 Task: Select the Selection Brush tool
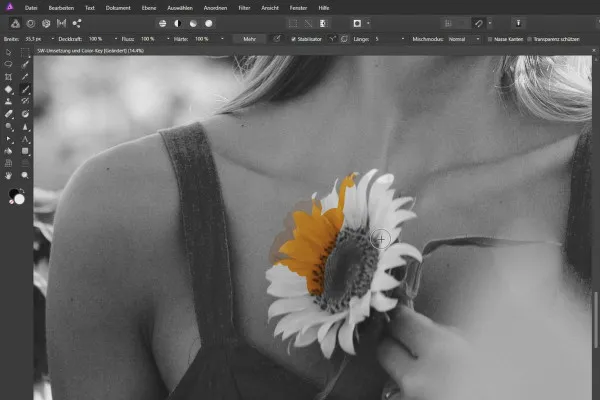coord(25,64)
